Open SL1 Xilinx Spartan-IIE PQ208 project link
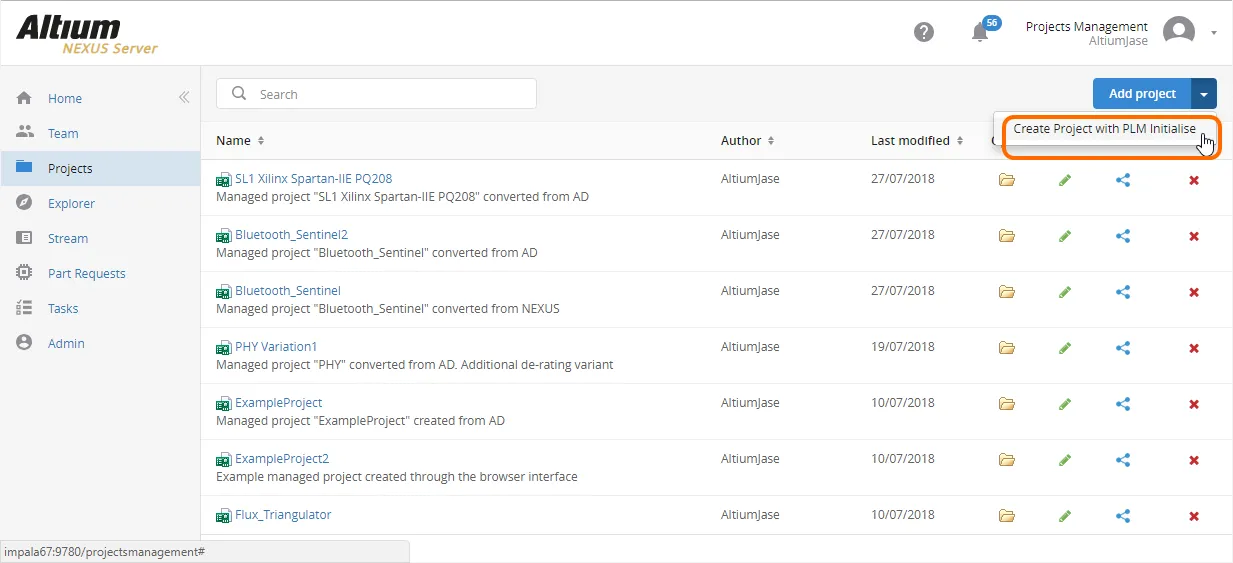This screenshot has width=1233, height=563. [x=313, y=179]
